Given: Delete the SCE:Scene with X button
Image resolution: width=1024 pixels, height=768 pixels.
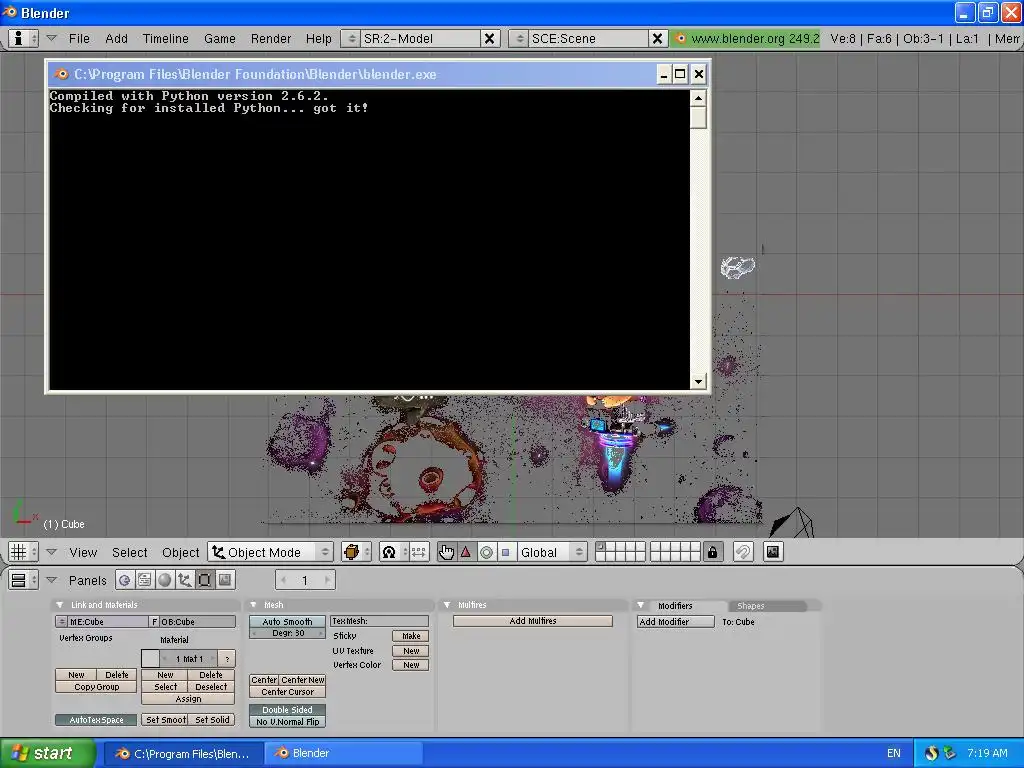Looking at the screenshot, I should tap(657, 39).
